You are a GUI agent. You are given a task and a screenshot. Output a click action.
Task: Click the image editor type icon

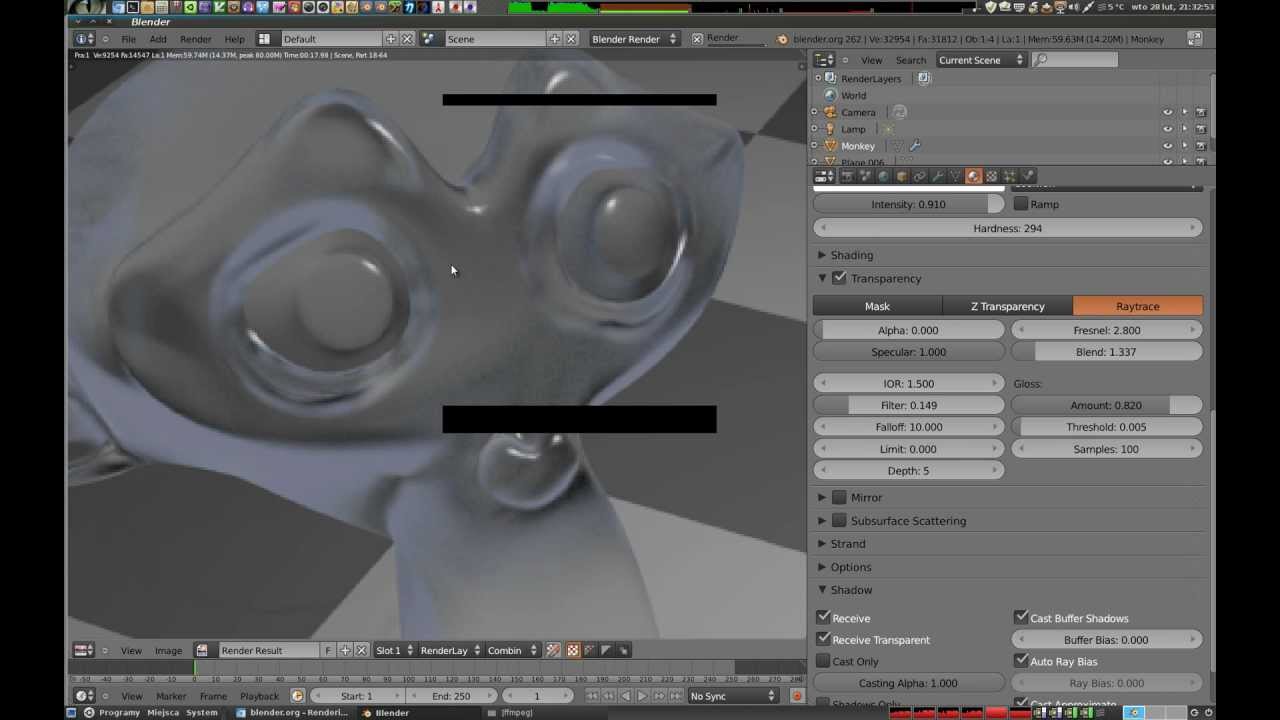pos(84,650)
